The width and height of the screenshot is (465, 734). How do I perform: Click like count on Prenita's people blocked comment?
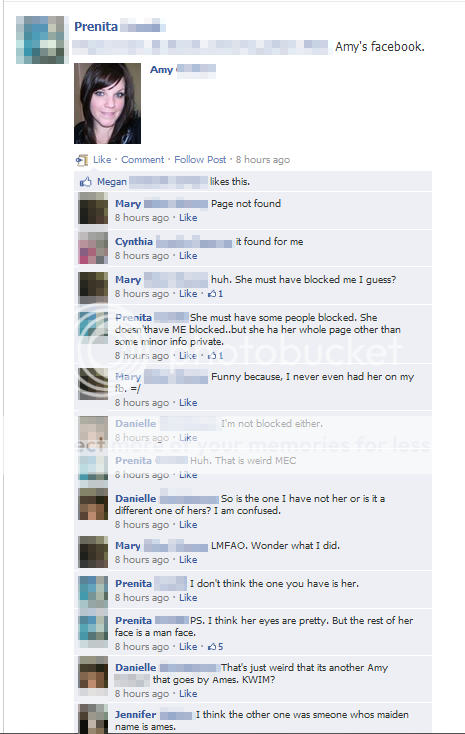point(216,356)
